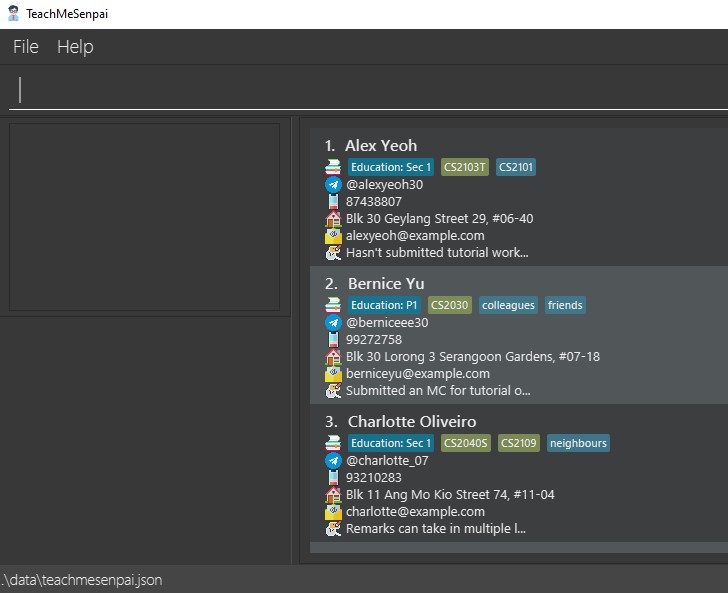728x593 pixels.
Task: Click Telegram icon beside @berniceee30
Action: tap(333, 322)
